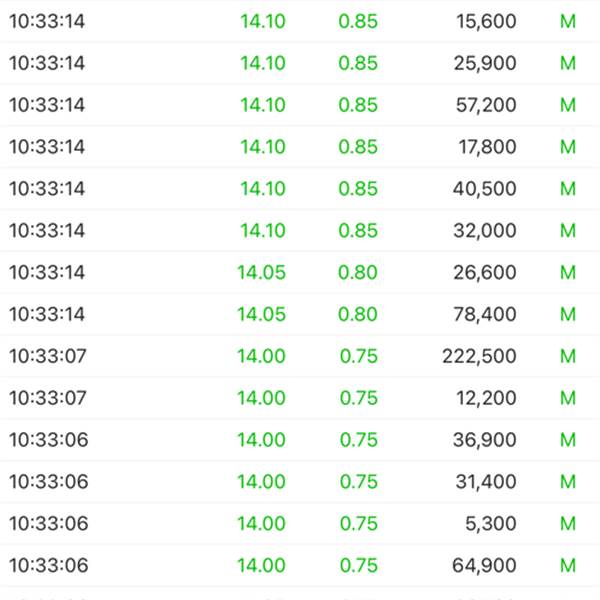This screenshot has height=600, width=600.
Task: Click price 14.10 in the 57,200 row
Action: (x=262, y=105)
